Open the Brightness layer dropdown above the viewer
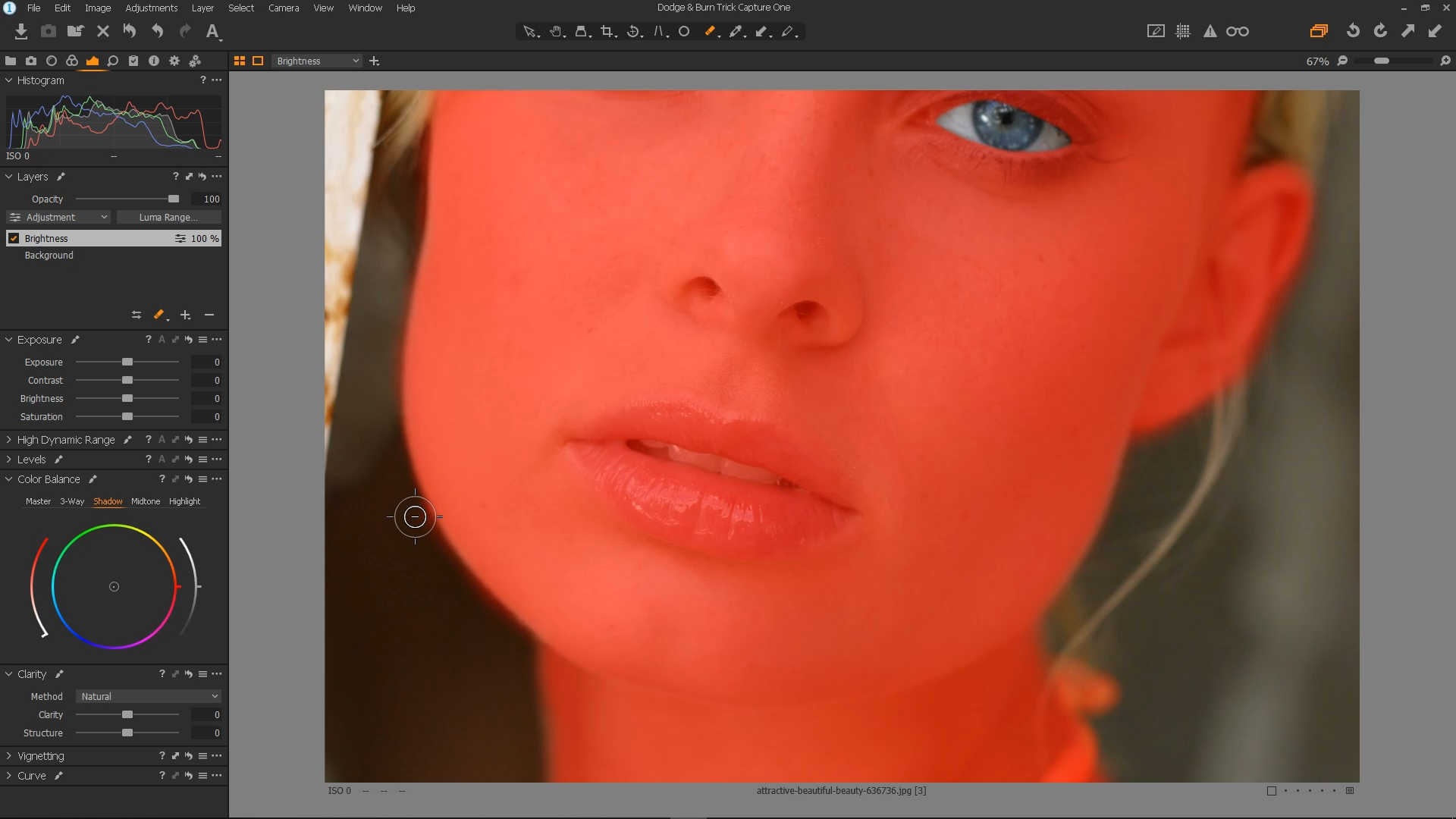 click(x=316, y=61)
